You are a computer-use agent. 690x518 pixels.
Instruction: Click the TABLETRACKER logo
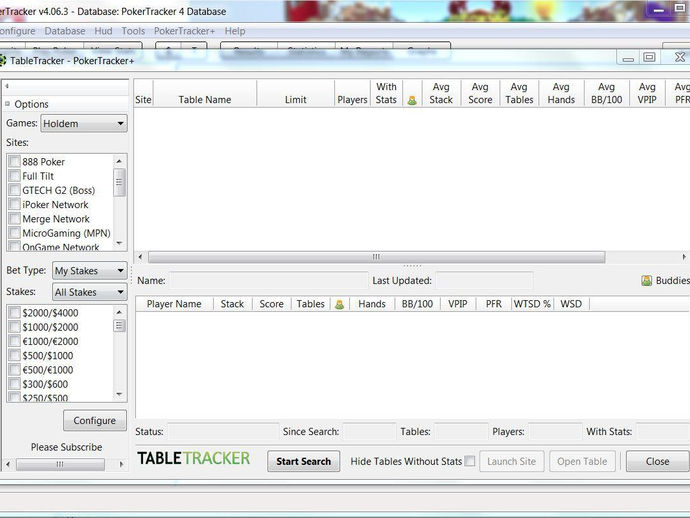pos(194,459)
